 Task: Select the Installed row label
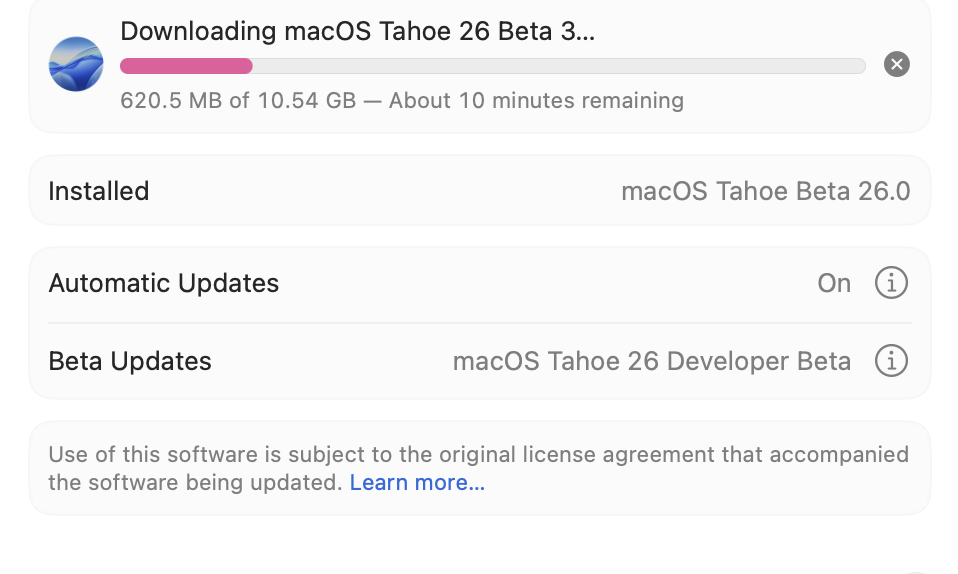[98, 191]
